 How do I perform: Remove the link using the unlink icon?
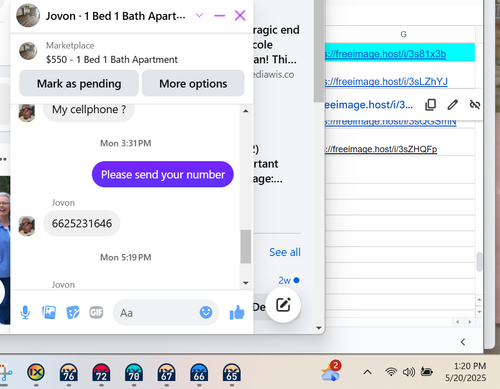click(475, 105)
